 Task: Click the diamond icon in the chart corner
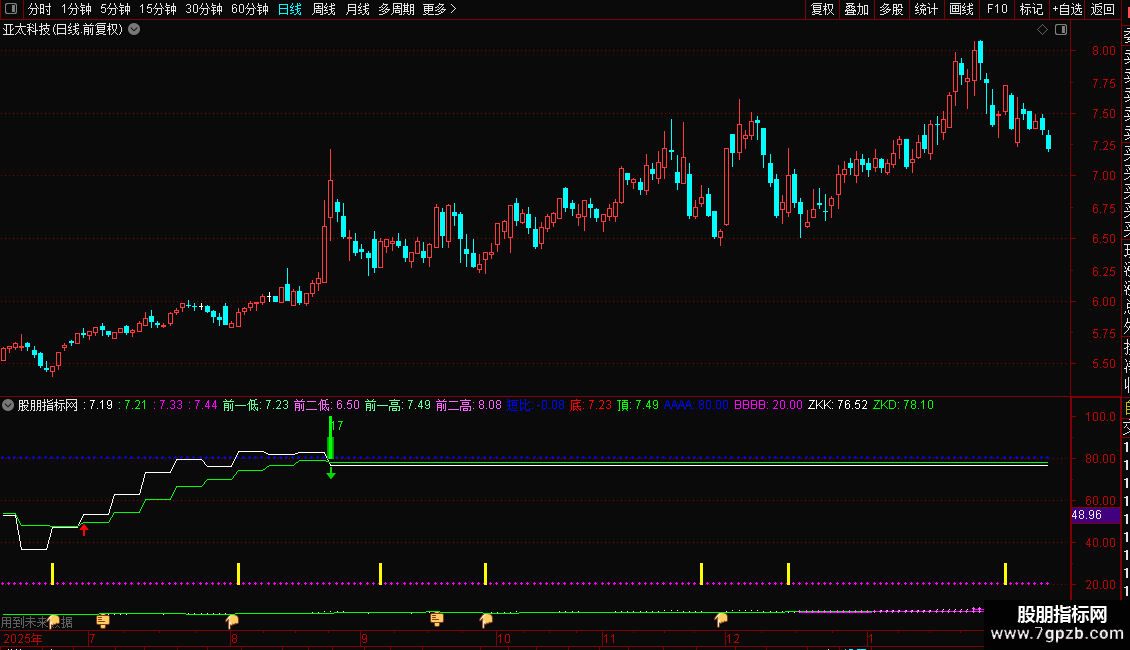click(1042, 30)
